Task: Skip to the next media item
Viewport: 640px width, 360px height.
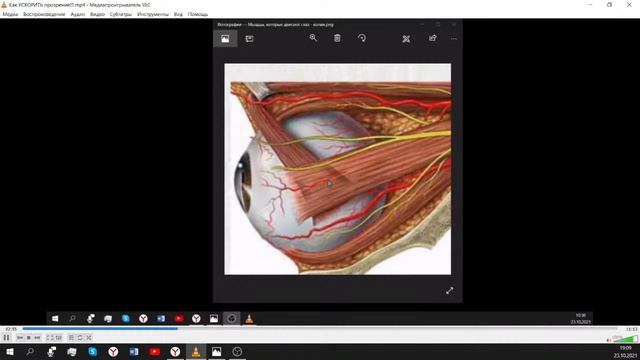Action: [x=37, y=338]
